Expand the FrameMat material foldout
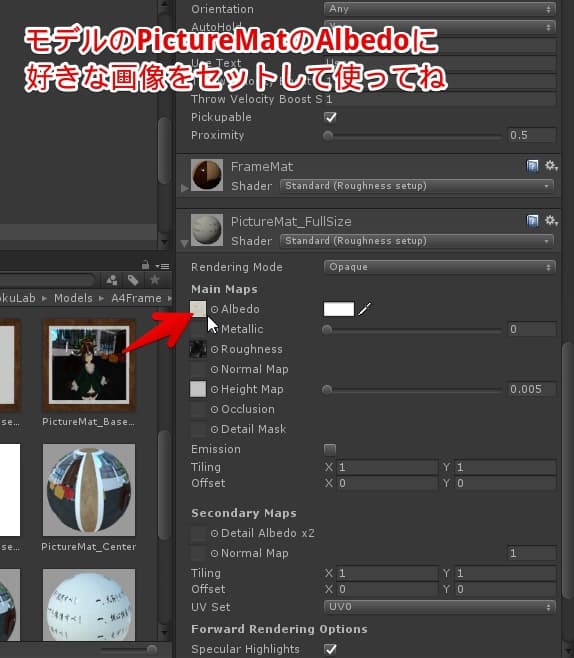This screenshot has width=574, height=658. (x=184, y=188)
